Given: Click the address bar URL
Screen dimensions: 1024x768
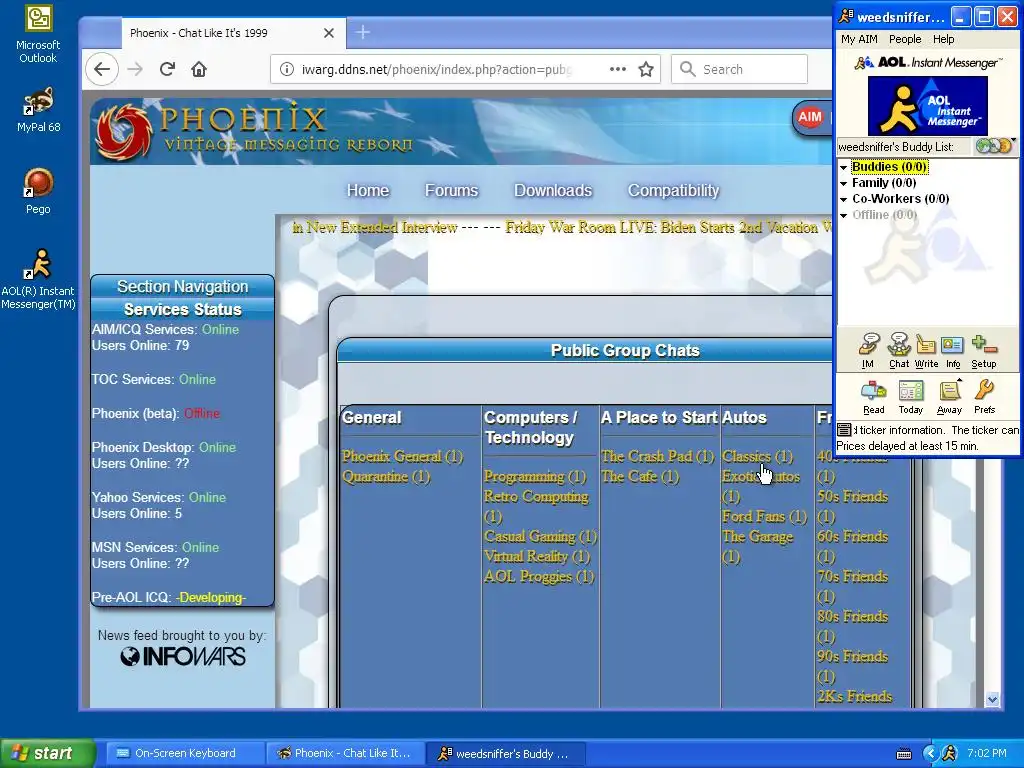Looking at the screenshot, I should pos(436,69).
